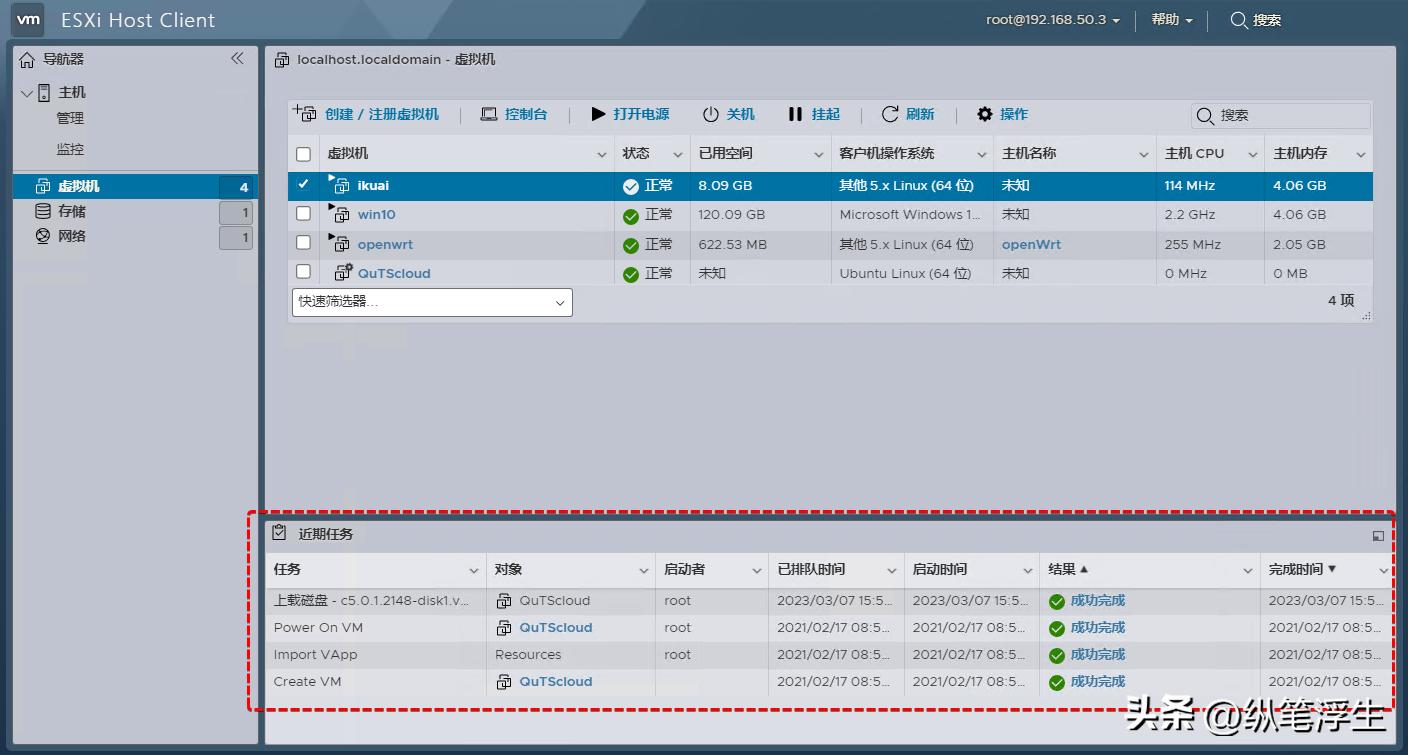Screen dimensions: 1408x755
Task: Click the 挂起 suspend pause icon
Action: coord(795,115)
